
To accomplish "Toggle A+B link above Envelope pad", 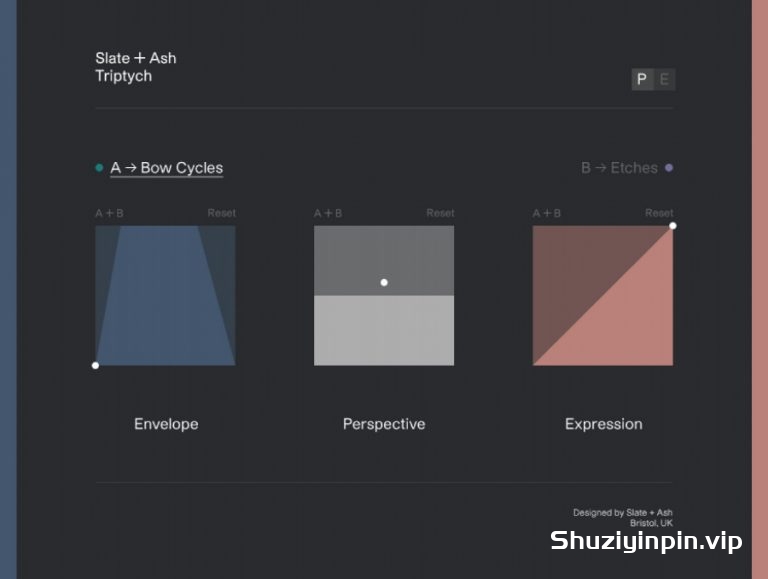I will point(109,213).
